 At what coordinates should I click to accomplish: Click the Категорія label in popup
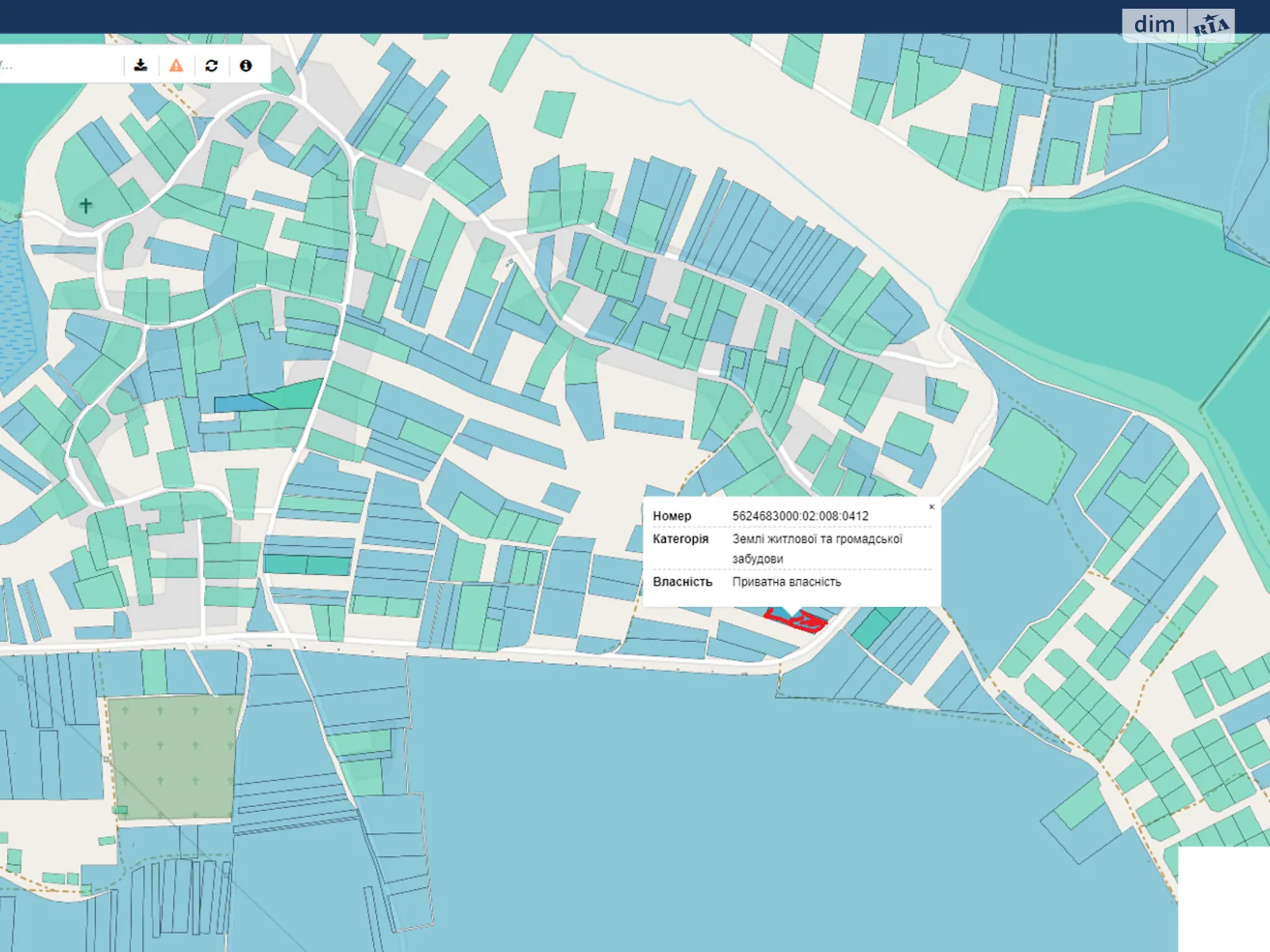680,539
